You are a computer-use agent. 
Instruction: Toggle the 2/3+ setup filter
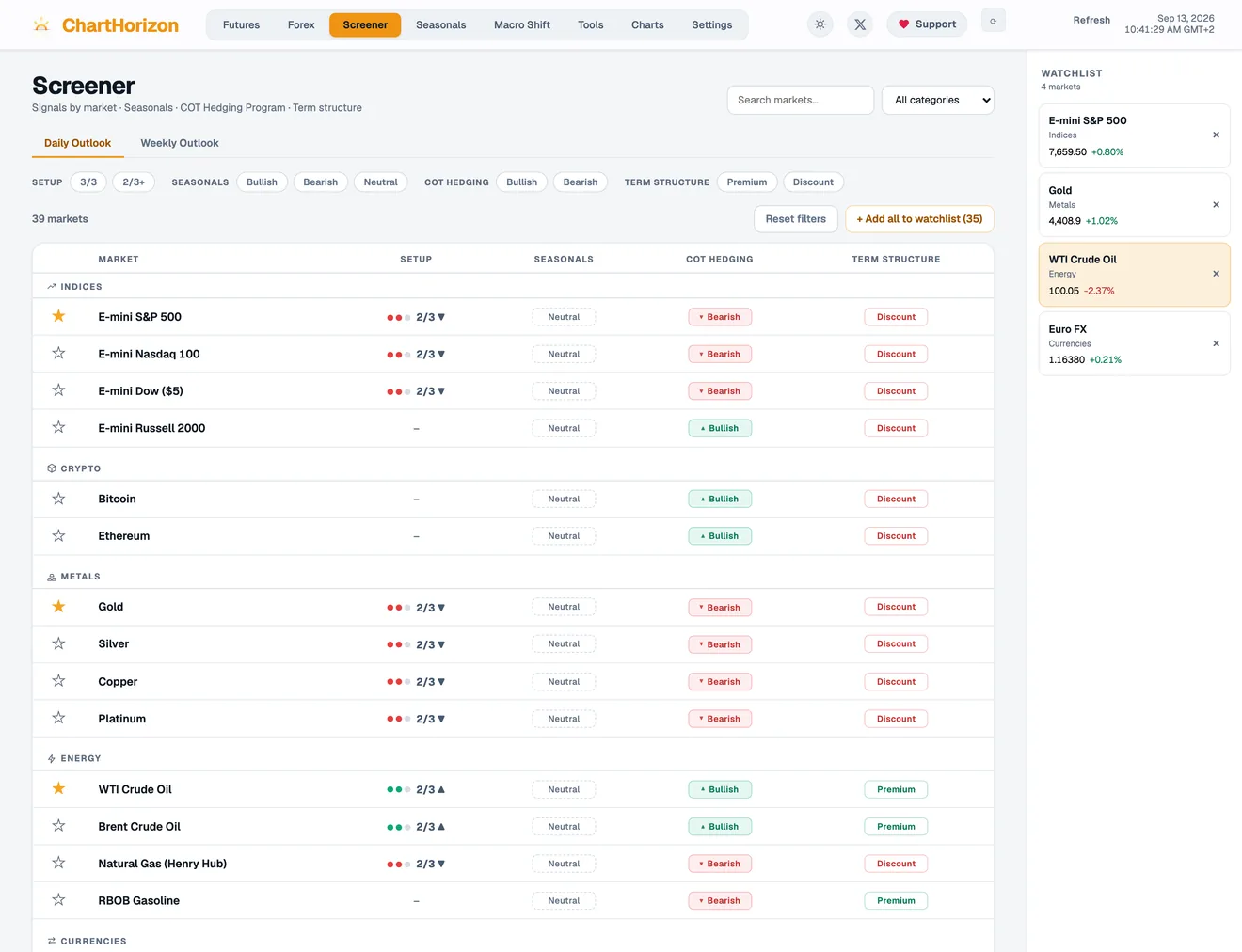tap(134, 182)
